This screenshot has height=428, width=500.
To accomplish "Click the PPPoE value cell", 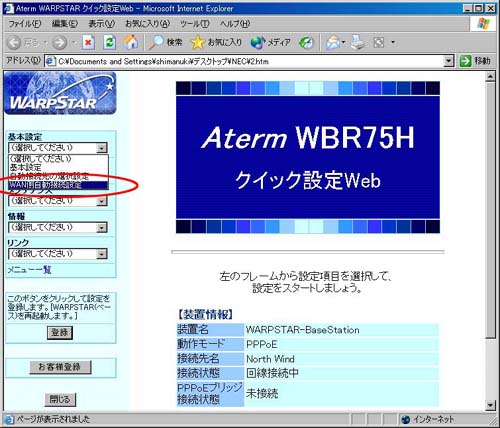I will tap(341, 344).
